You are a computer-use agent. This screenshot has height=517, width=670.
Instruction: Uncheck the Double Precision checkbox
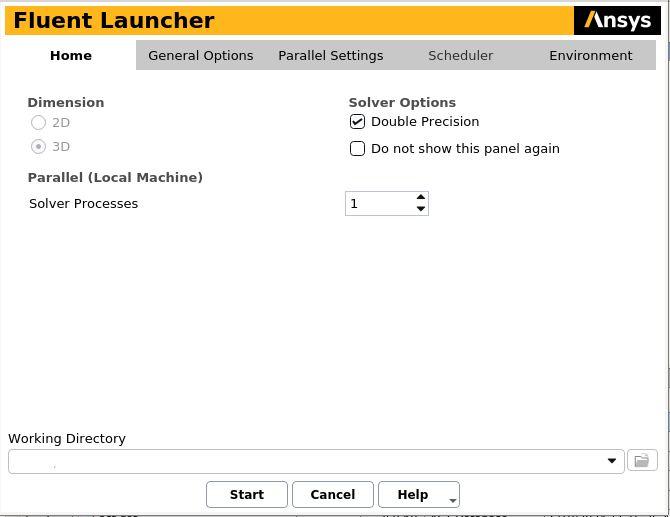[x=358, y=122]
